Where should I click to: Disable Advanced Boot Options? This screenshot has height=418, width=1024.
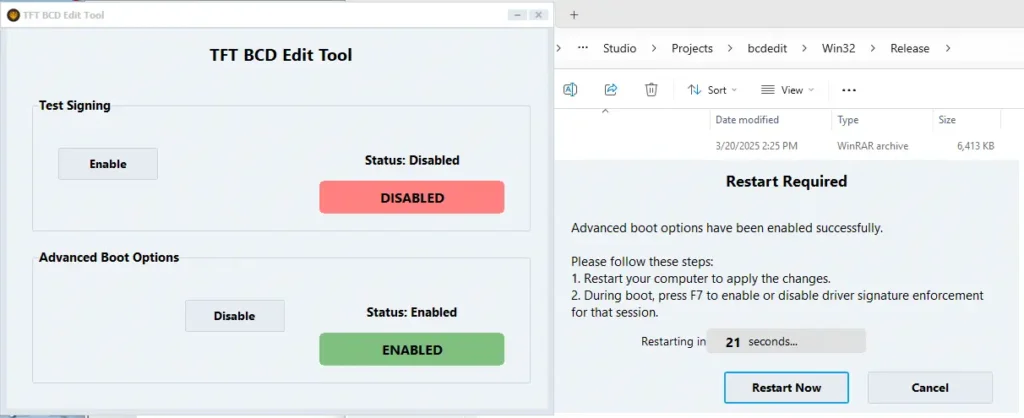coord(234,316)
